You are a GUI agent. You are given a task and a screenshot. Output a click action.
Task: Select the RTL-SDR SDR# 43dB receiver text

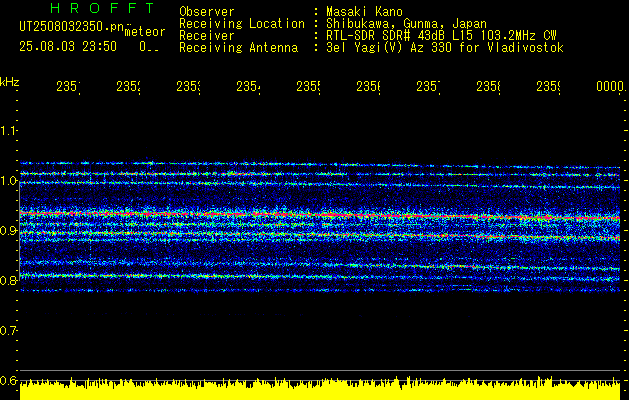(x=441, y=36)
